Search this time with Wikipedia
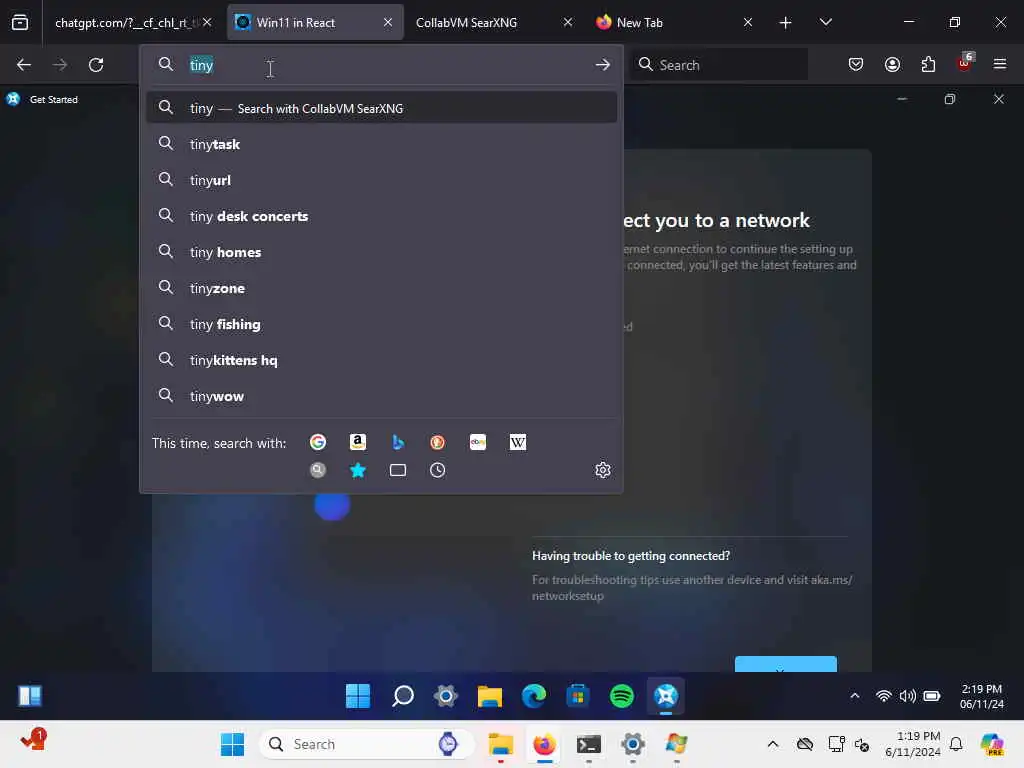The image size is (1024, 768). [x=518, y=442]
